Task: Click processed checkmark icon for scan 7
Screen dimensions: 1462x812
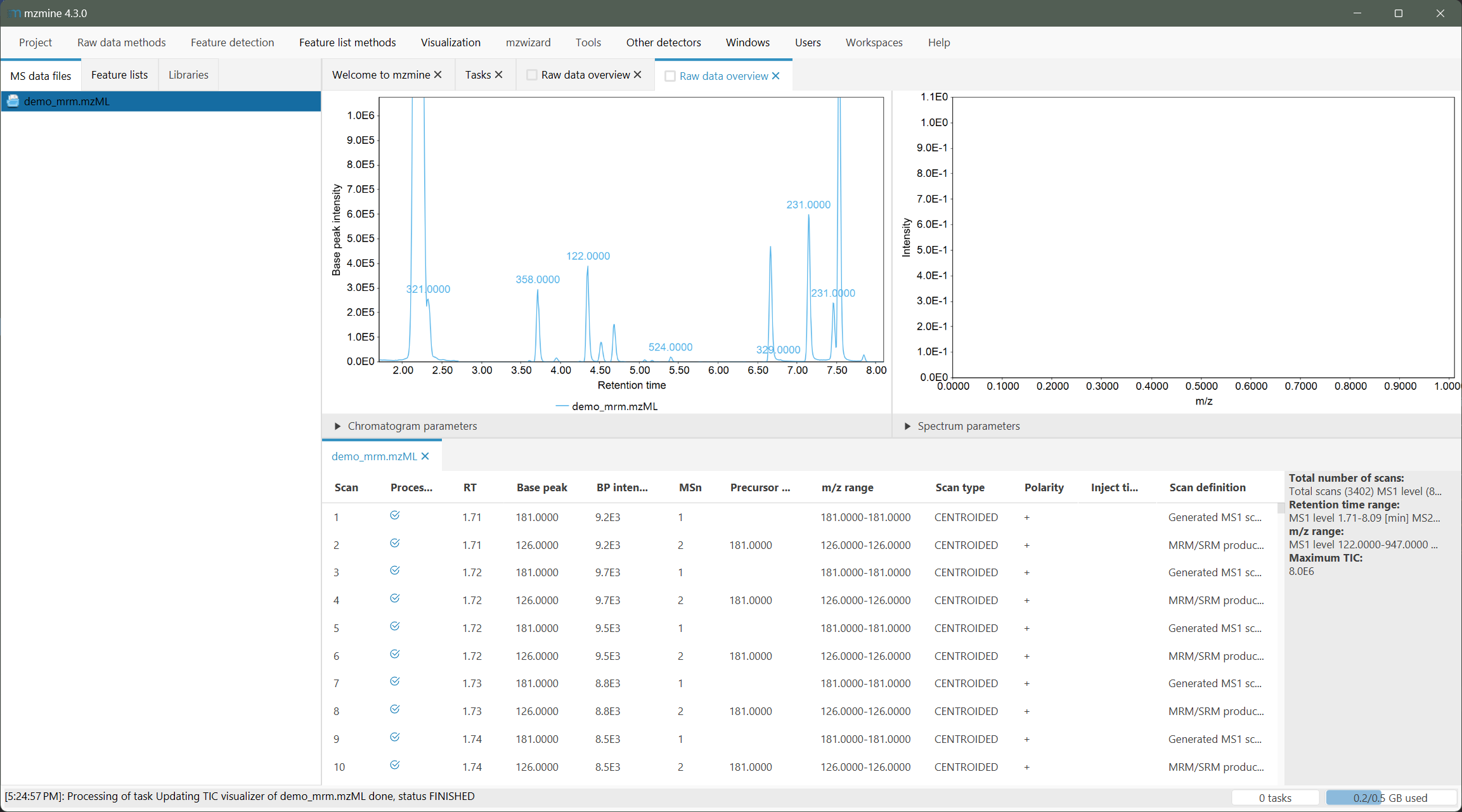Action: click(x=394, y=681)
